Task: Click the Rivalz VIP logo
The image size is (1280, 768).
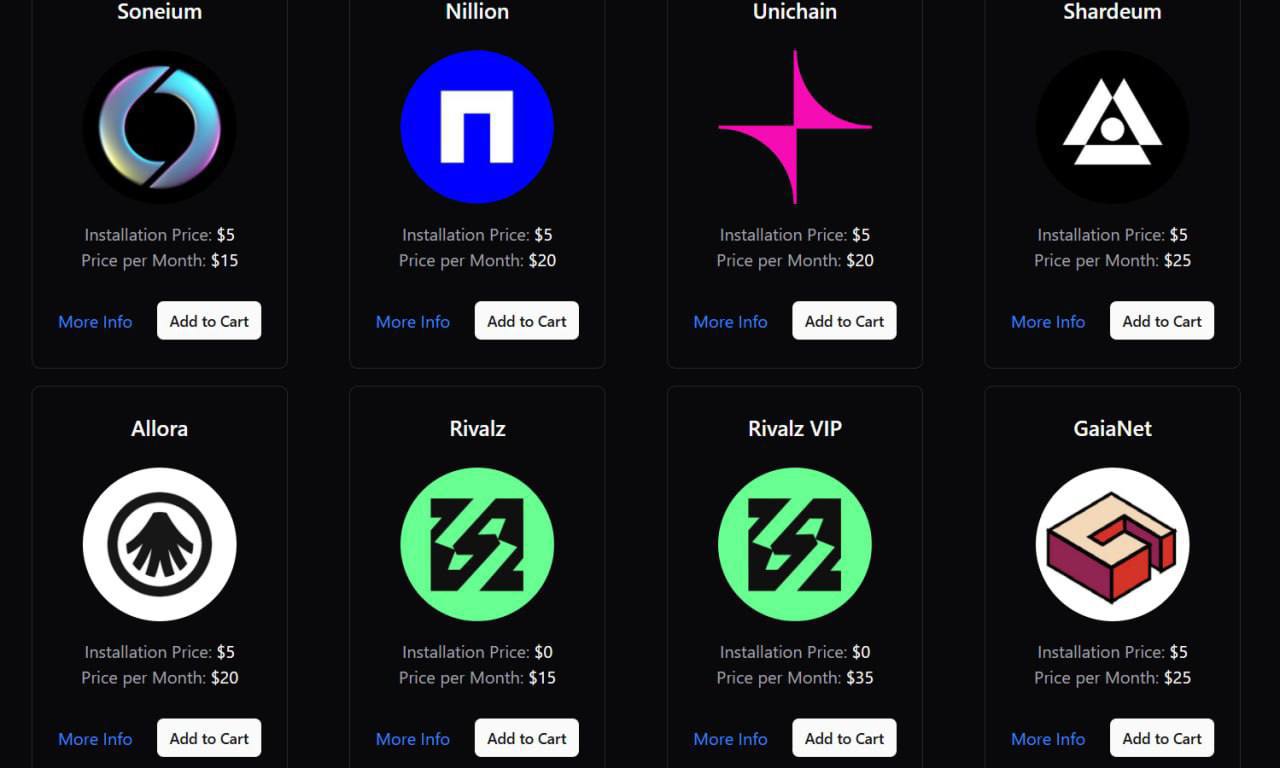Action: click(x=795, y=544)
